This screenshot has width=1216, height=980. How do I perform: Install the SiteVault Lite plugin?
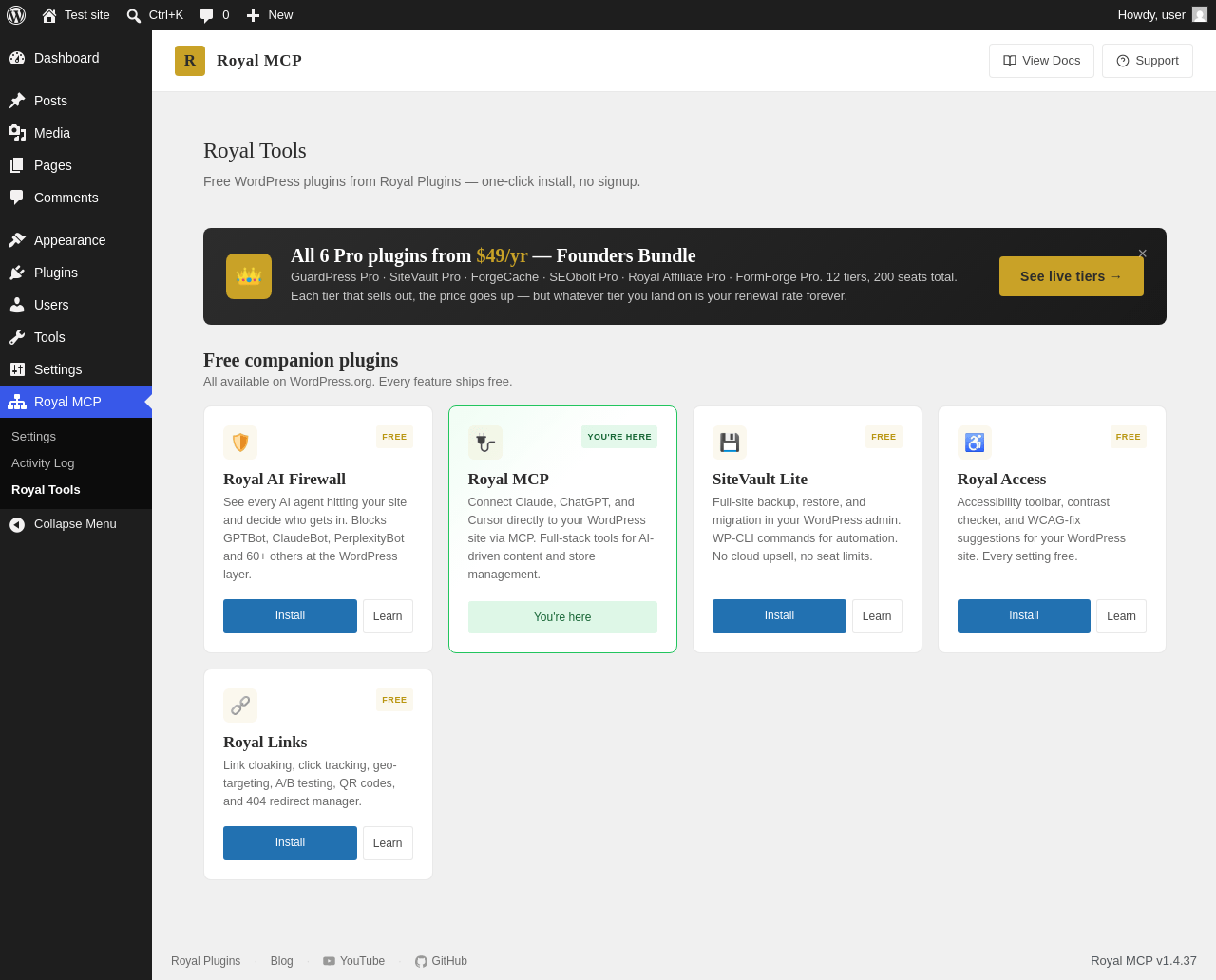tap(779, 616)
